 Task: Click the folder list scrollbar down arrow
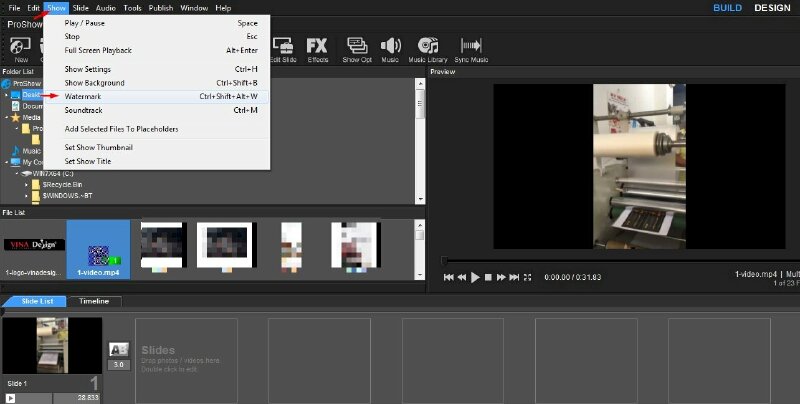click(420, 199)
